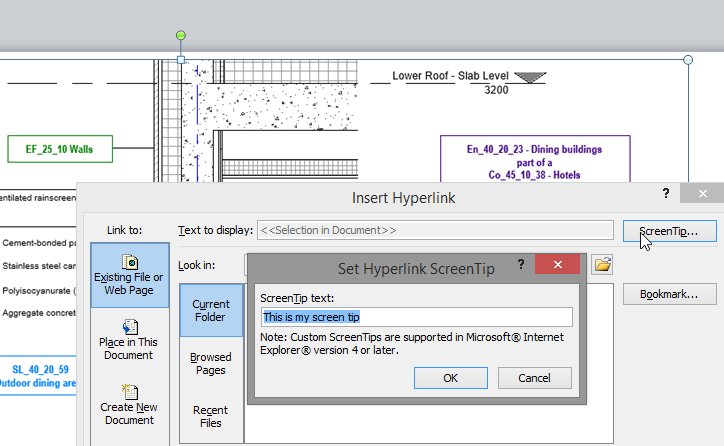Select Create New Document option
This screenshot has width=724, height=446.
tap(129, 405)
